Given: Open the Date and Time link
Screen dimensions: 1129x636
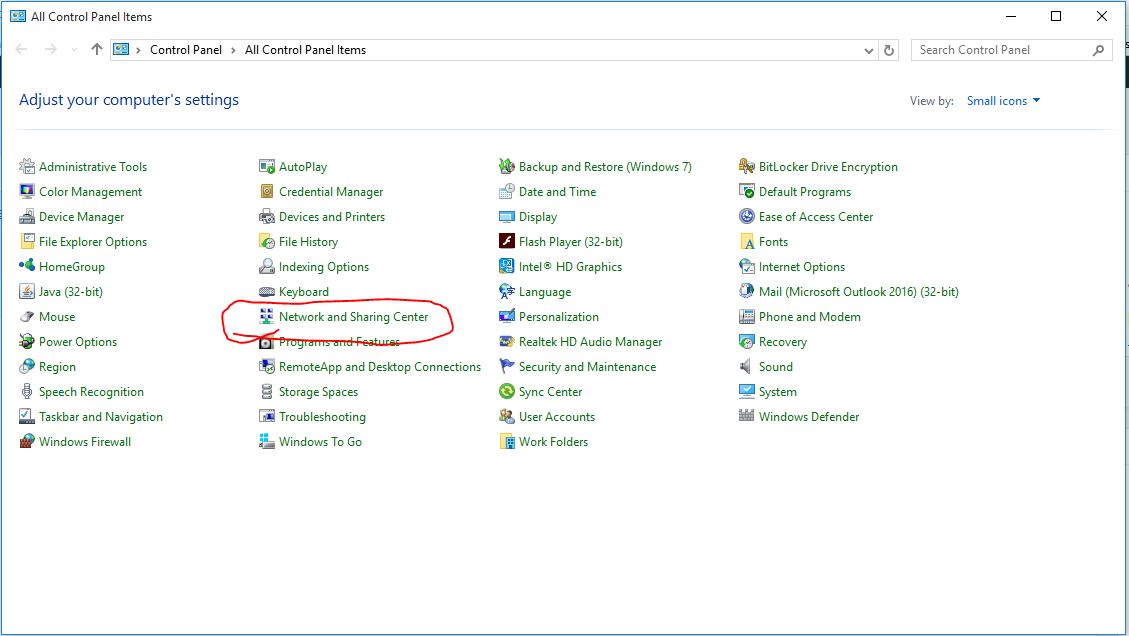Looking at the screenshot, I should 557,192.
